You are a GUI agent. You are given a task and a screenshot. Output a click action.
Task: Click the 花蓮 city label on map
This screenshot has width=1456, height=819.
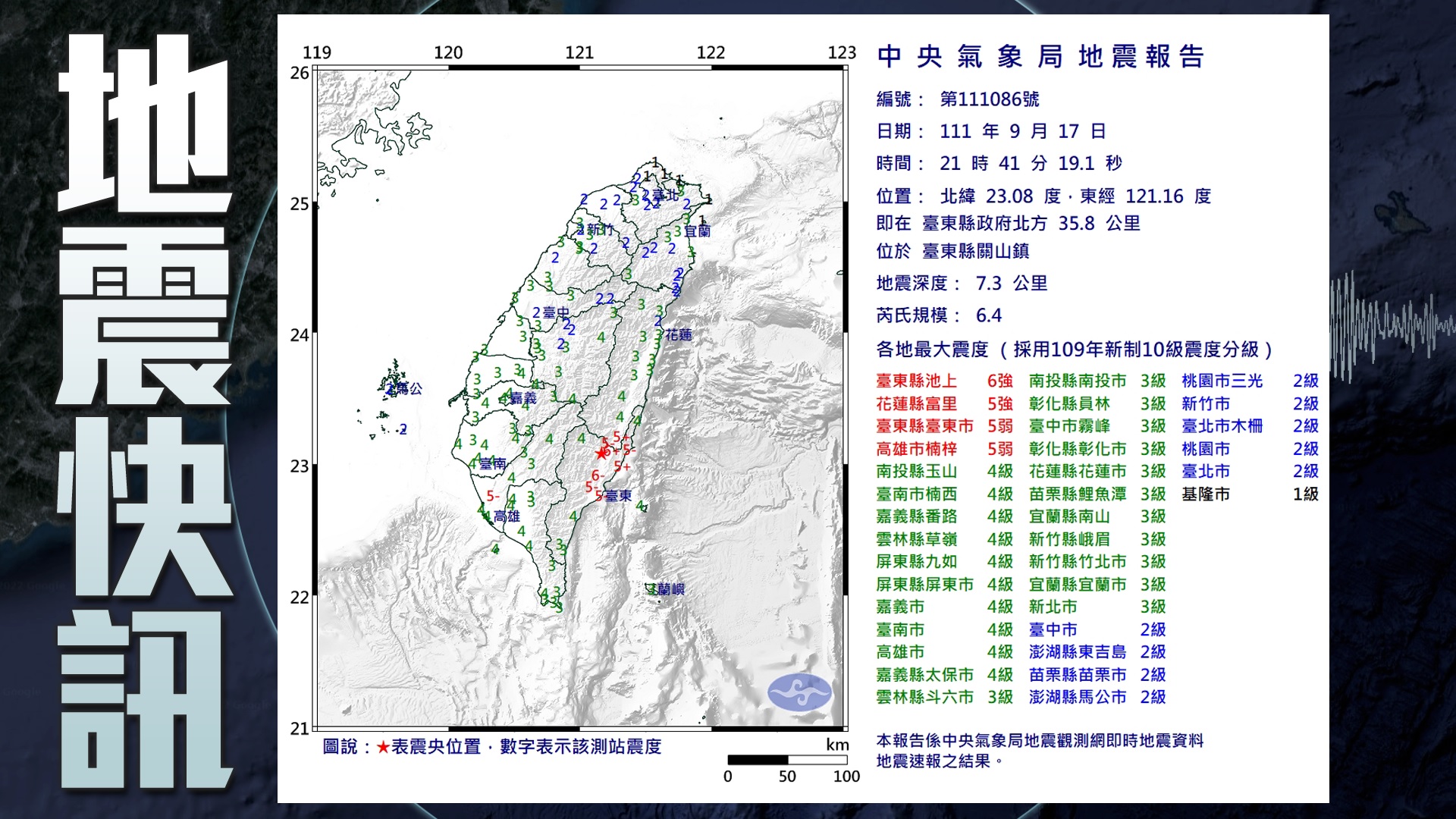click(x=679, y=334)
